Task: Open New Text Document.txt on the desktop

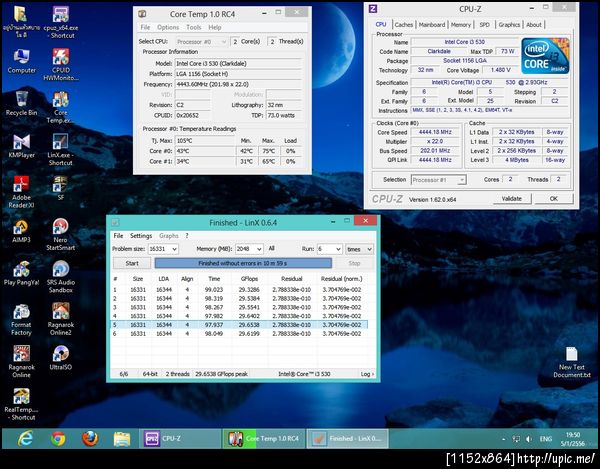Action: point(572,362)
